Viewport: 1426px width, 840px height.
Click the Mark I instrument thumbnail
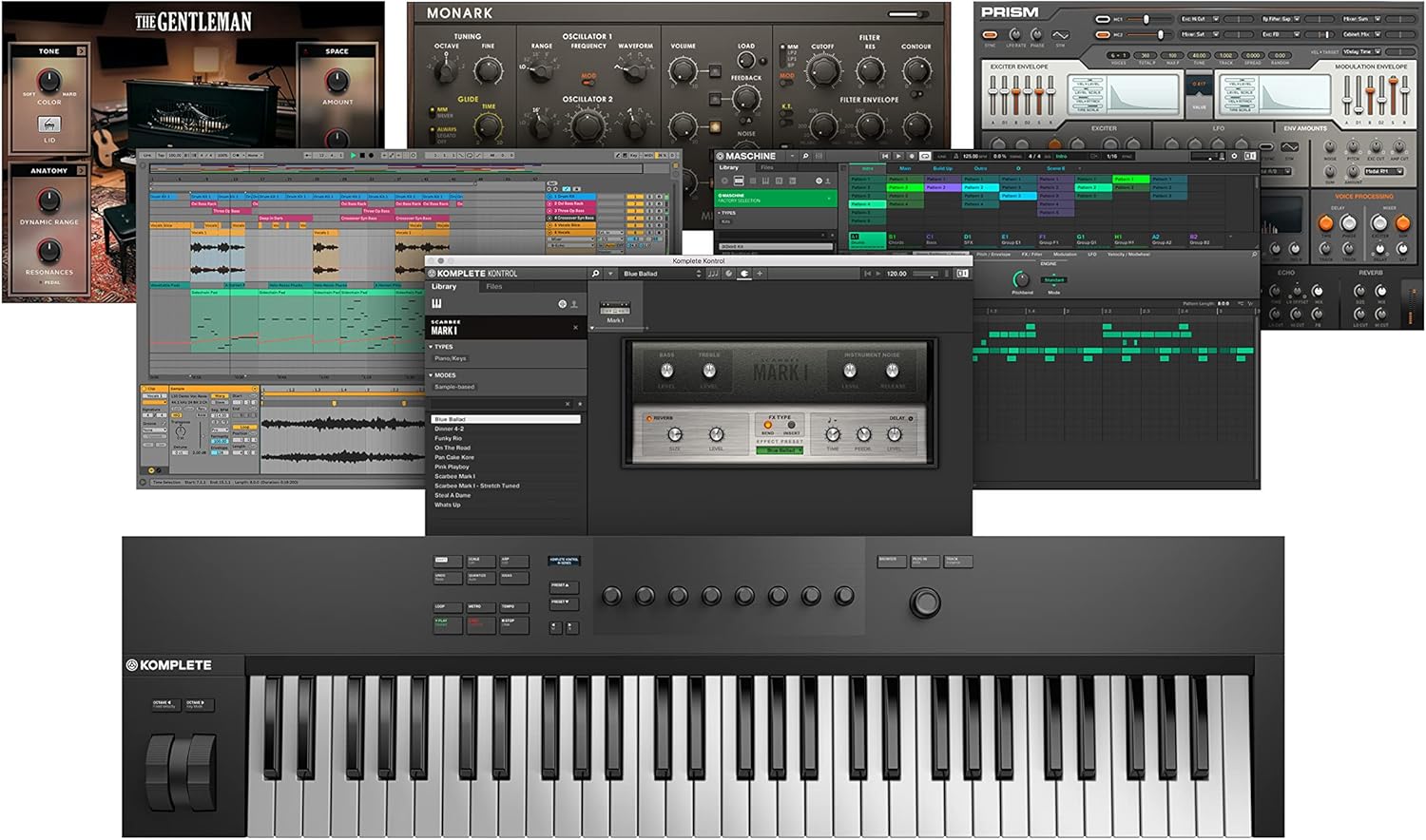pos(615,310)
